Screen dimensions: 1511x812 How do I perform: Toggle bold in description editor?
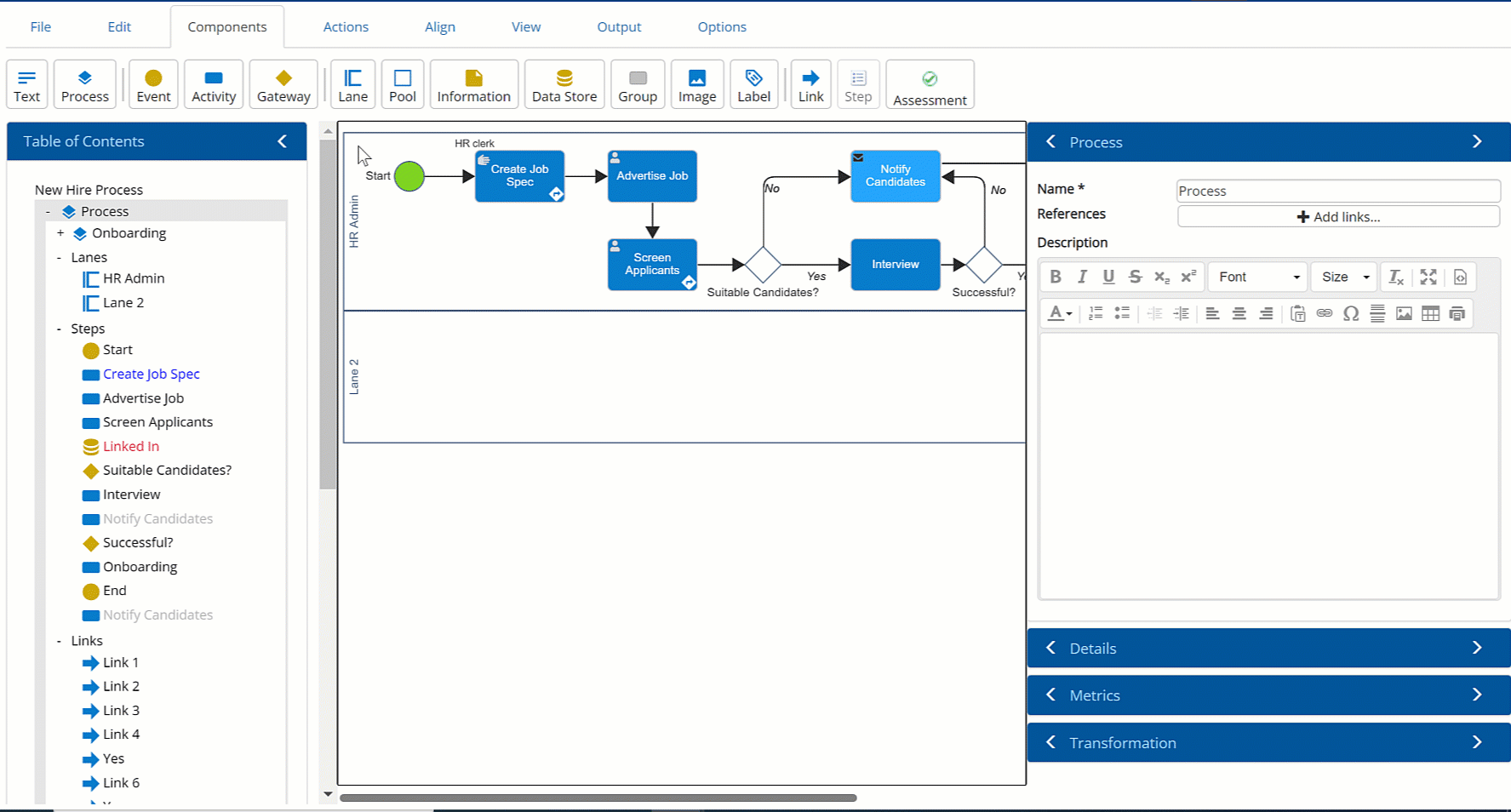point(1056,277)
